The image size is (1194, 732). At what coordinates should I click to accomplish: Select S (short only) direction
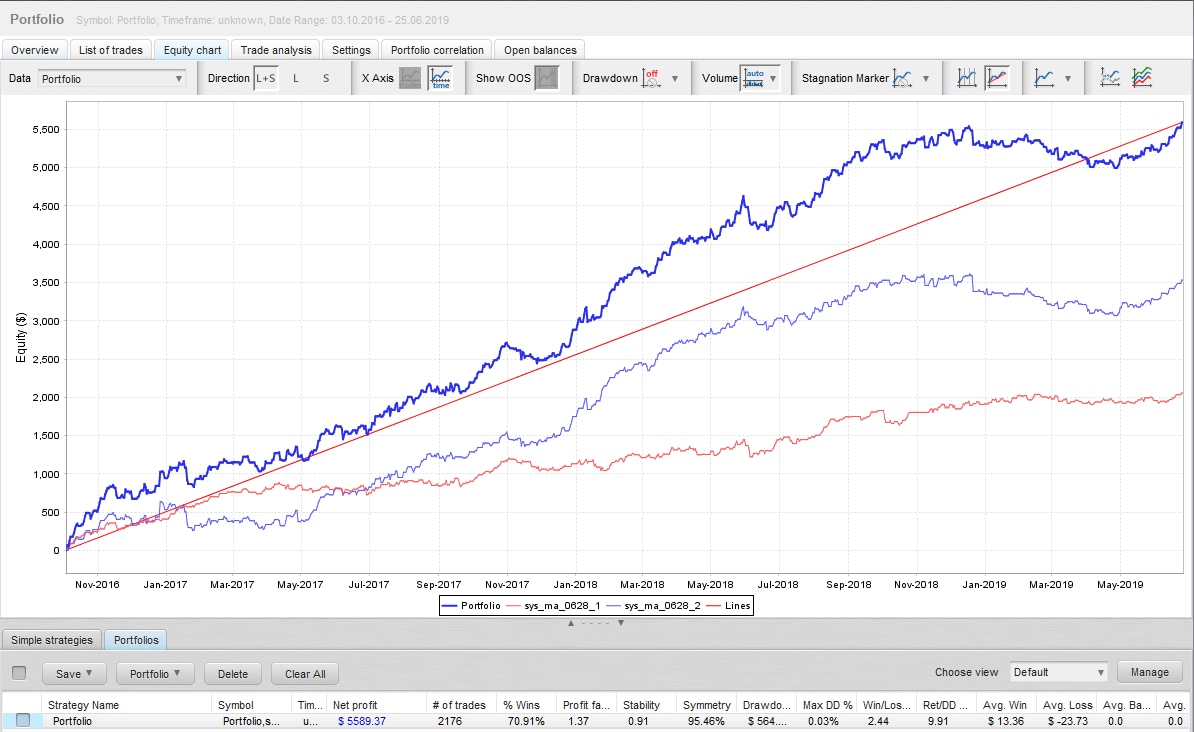(x=326, y=78)
